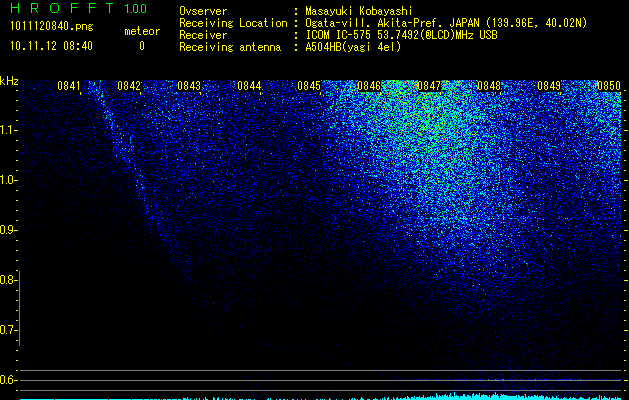
Task: Click the kHz axis unit label
Action: pyautogui.click(x=9, y=81)
